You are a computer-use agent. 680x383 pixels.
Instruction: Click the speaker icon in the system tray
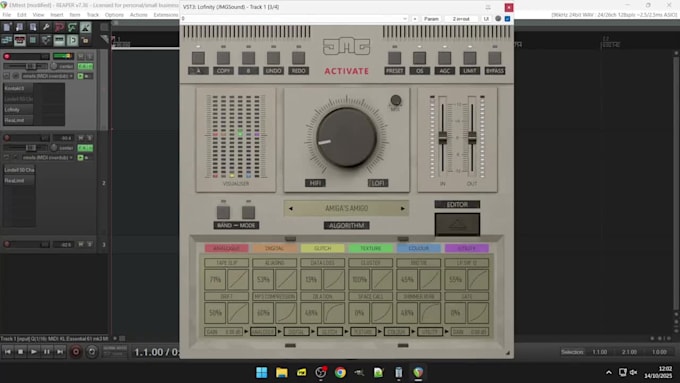[x=634, y=373]
